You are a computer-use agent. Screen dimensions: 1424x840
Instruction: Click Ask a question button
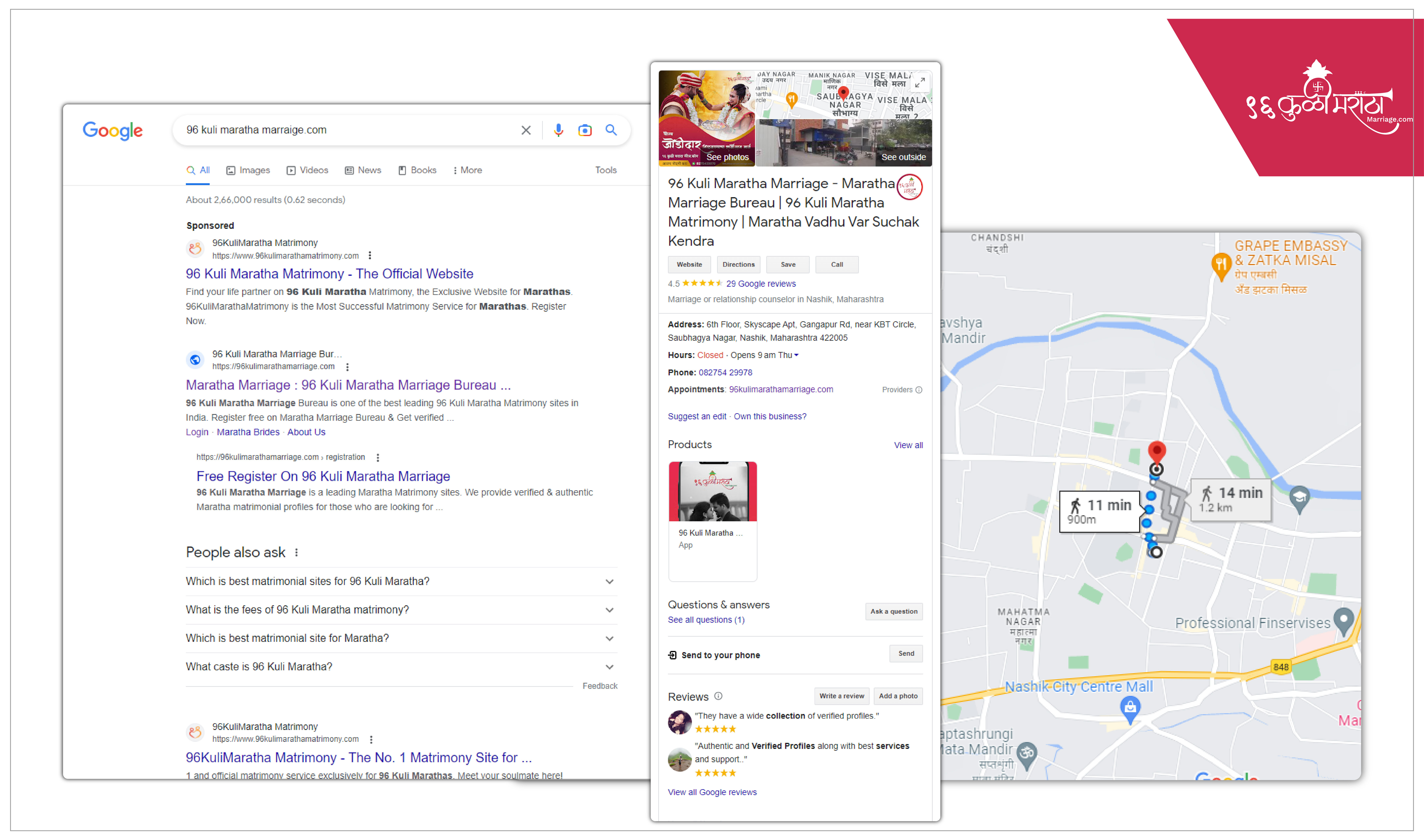pos(894,612)
